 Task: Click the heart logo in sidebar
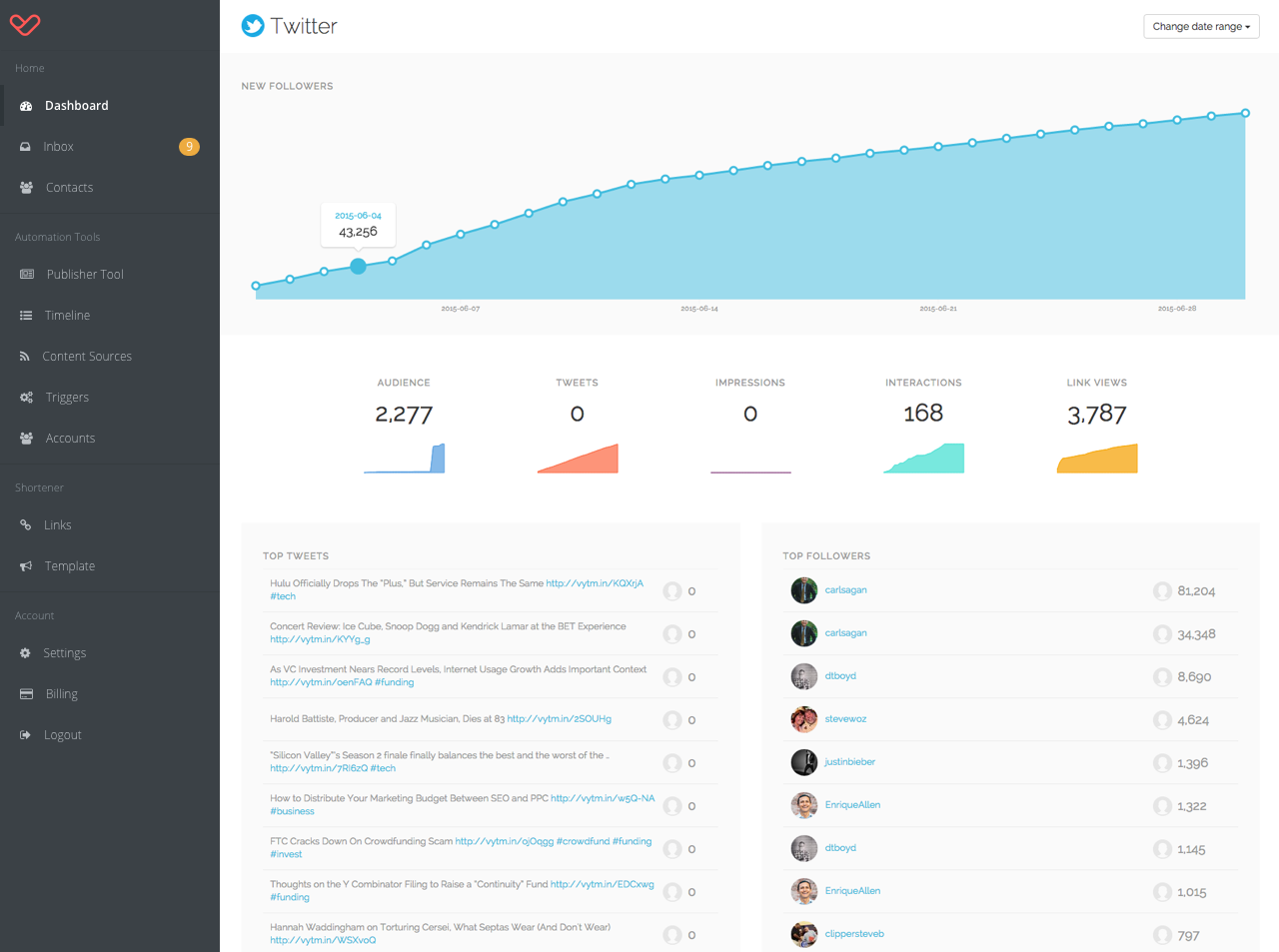(x=25, y=25)
